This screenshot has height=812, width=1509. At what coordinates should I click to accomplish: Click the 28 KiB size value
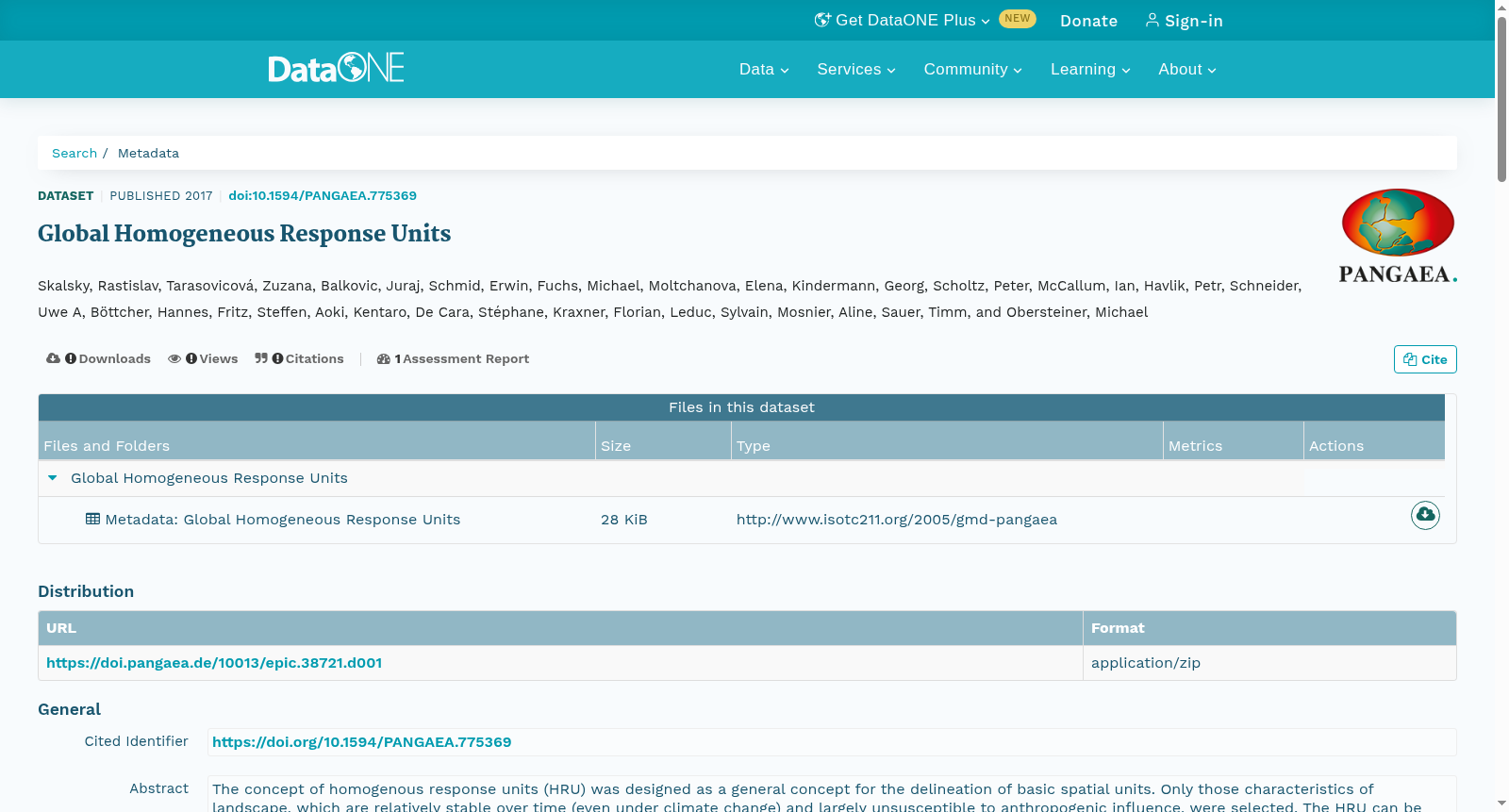click(x=624, y=520)
